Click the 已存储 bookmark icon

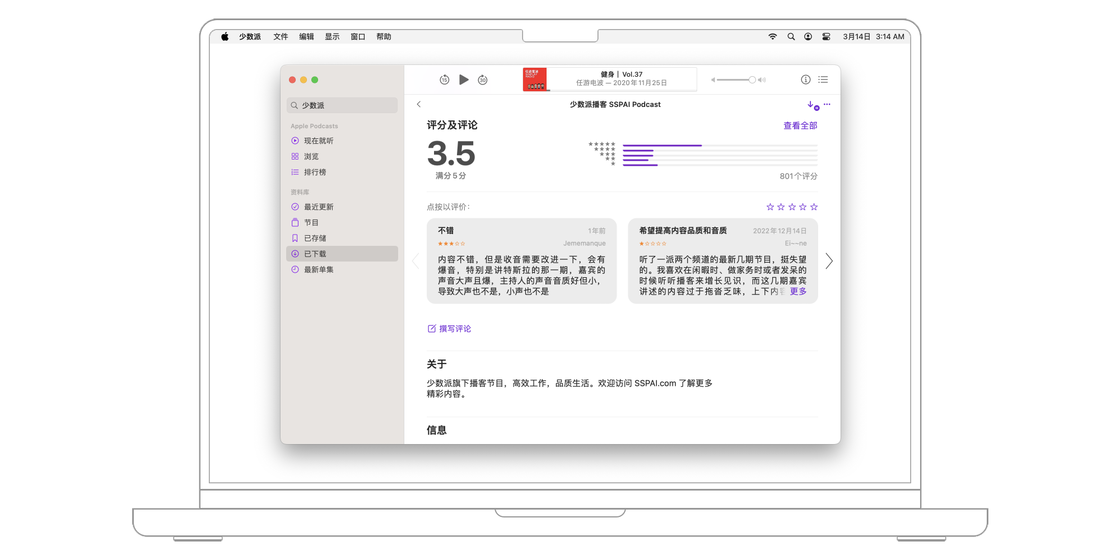pos(295,238)
